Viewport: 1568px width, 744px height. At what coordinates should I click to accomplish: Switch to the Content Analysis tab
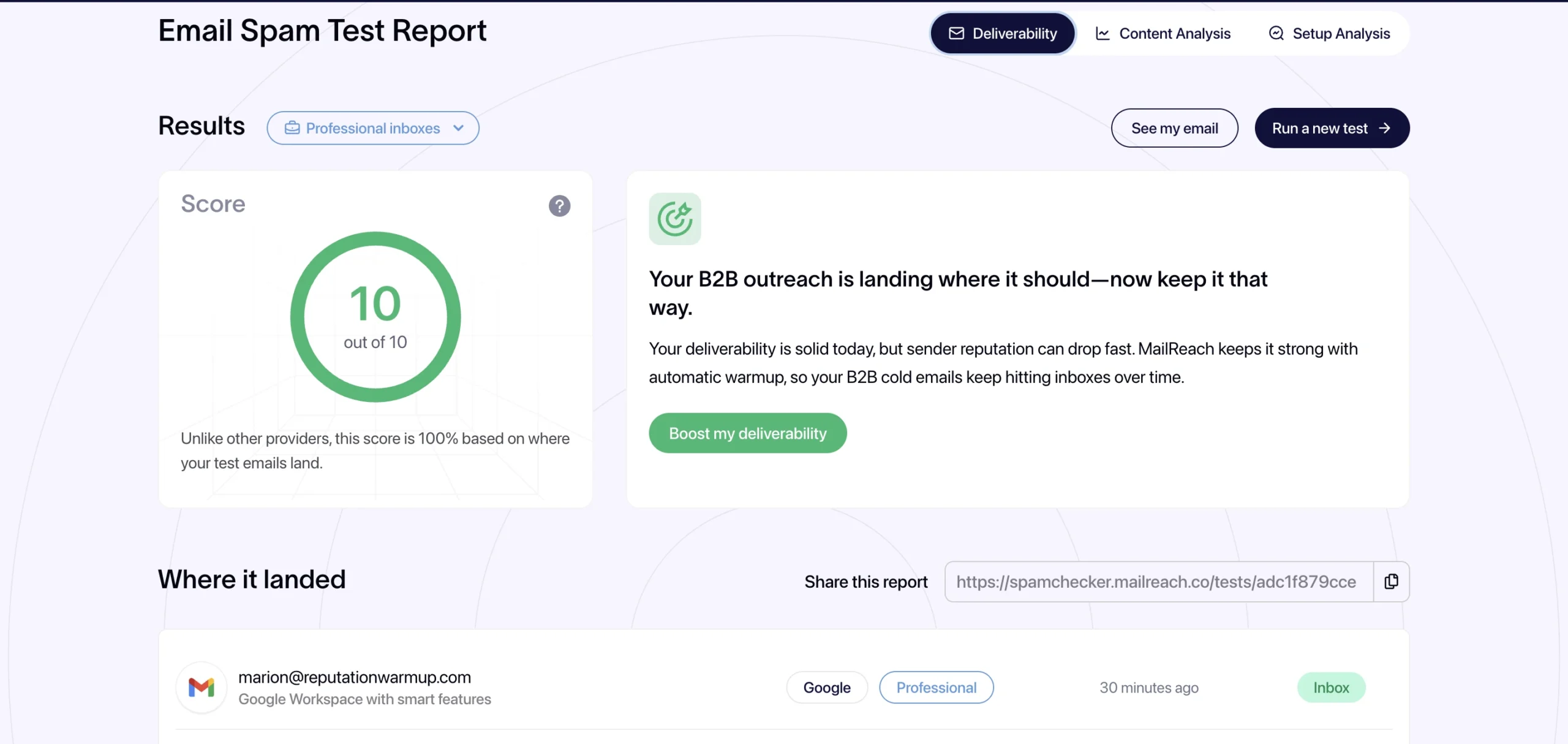point(1163,33)
